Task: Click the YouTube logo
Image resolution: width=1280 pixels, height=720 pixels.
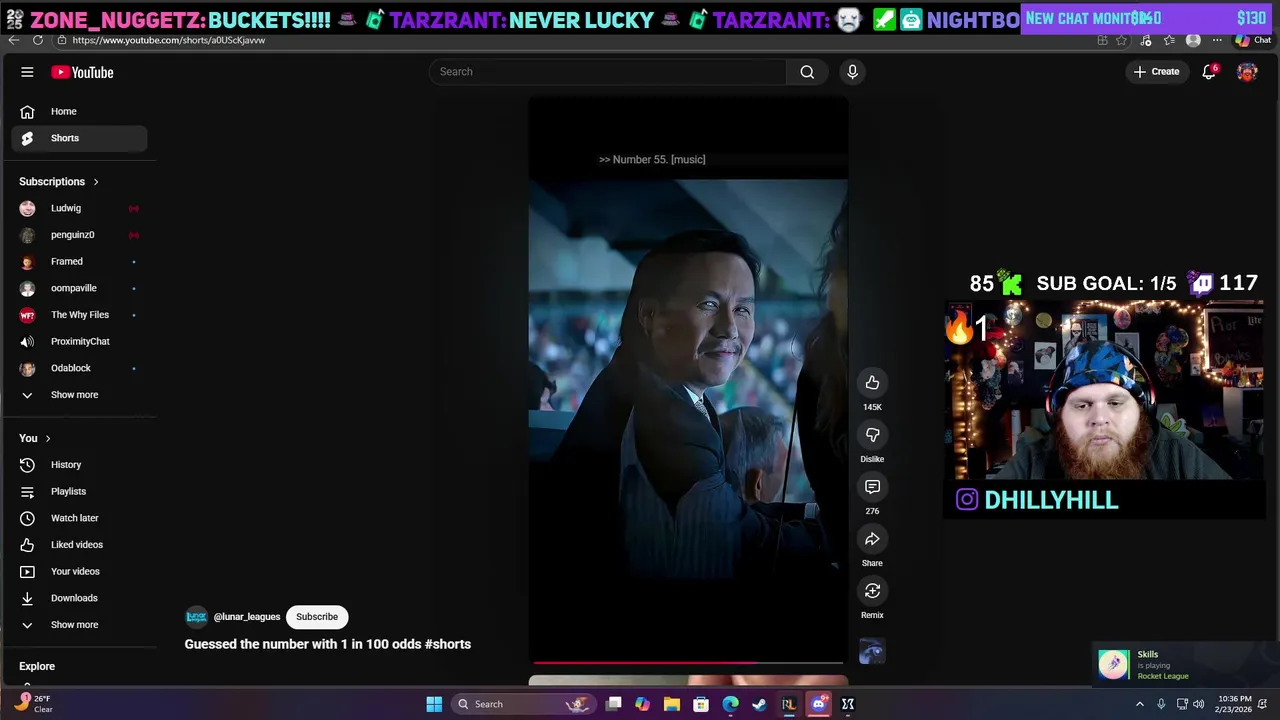Action: pos(82,72)
